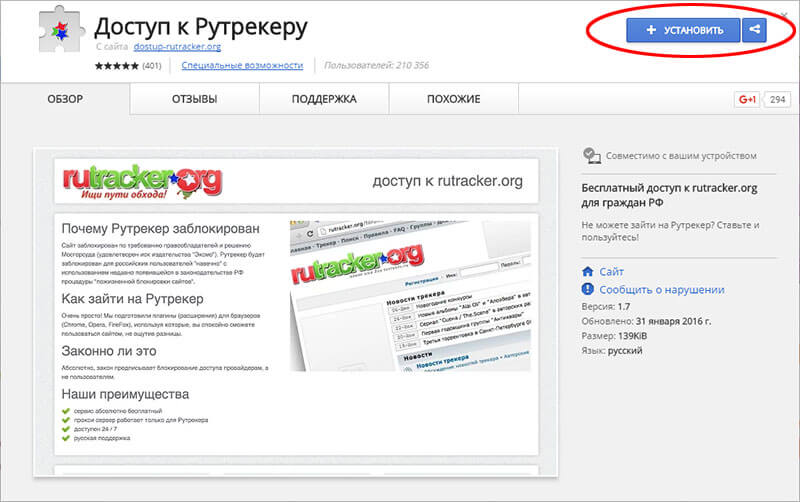Click the report abuse exclamation icon

(588, 289)
